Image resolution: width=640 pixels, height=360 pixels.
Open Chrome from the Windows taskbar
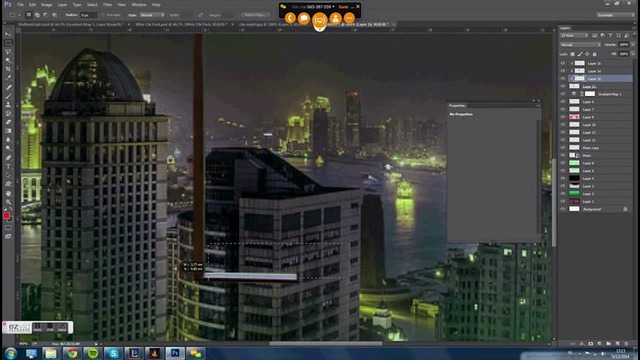tap(72, 353)
